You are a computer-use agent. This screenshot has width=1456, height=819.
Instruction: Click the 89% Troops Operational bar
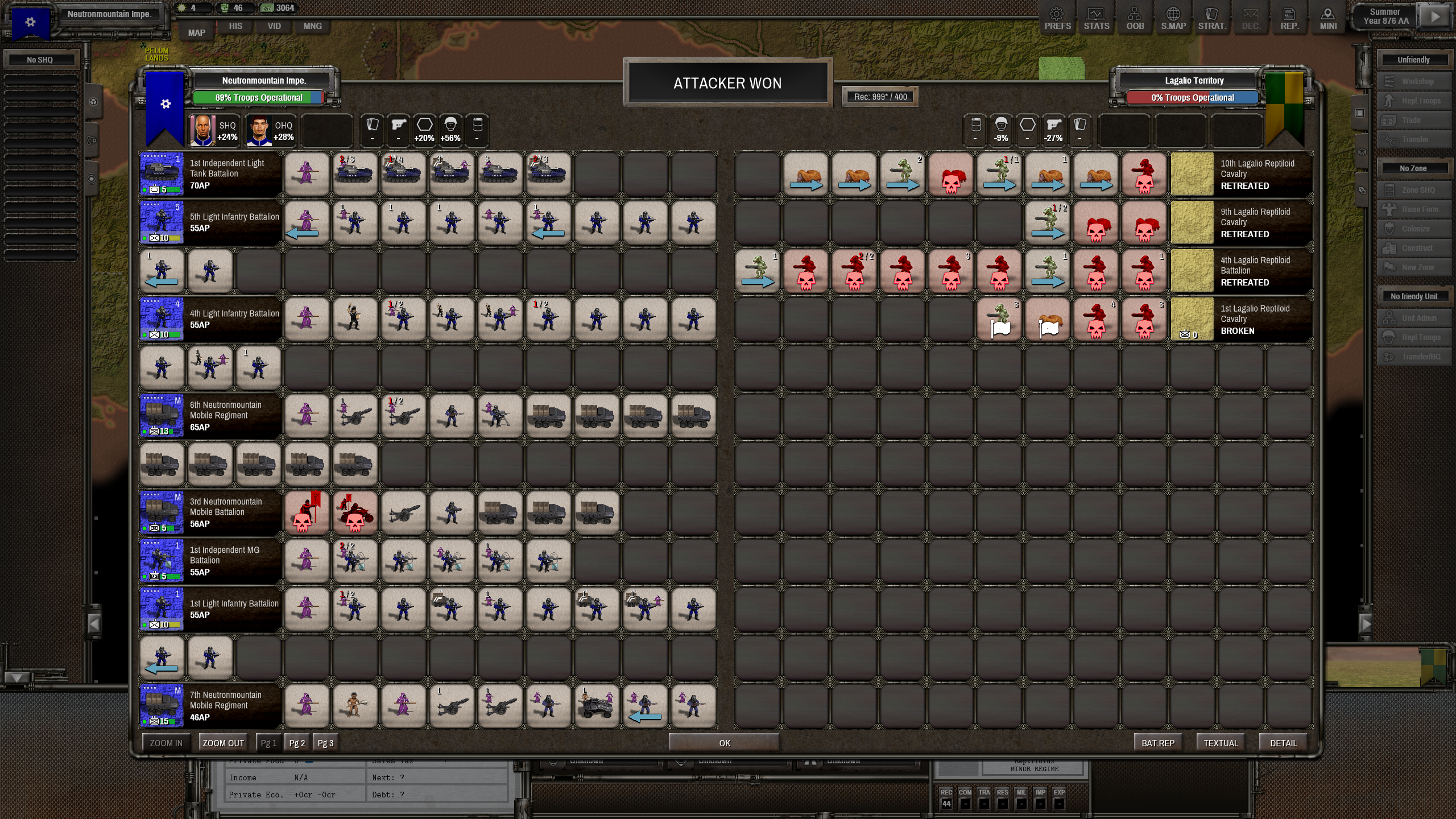259,98
